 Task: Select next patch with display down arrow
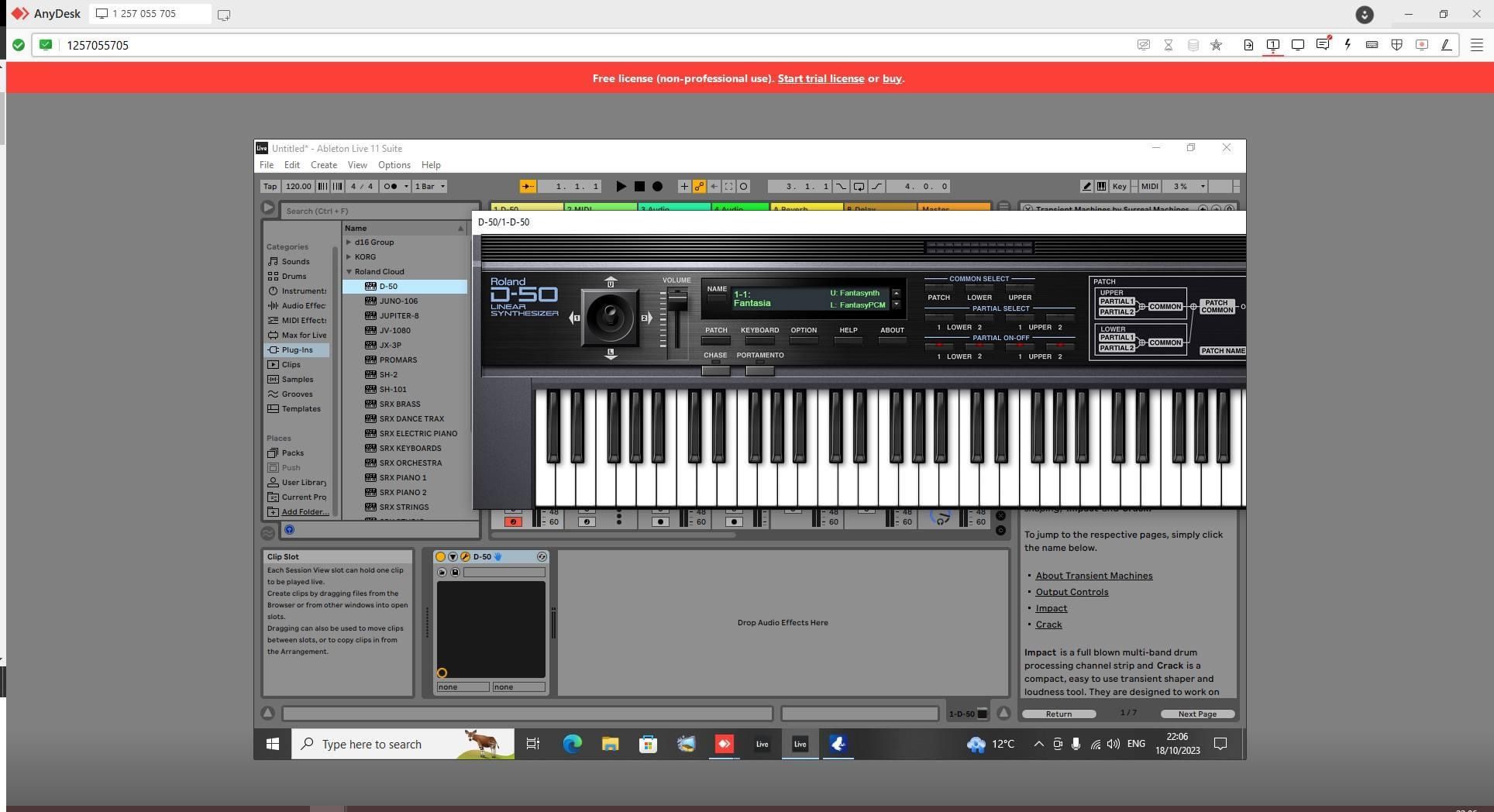[x=896, y=304]
